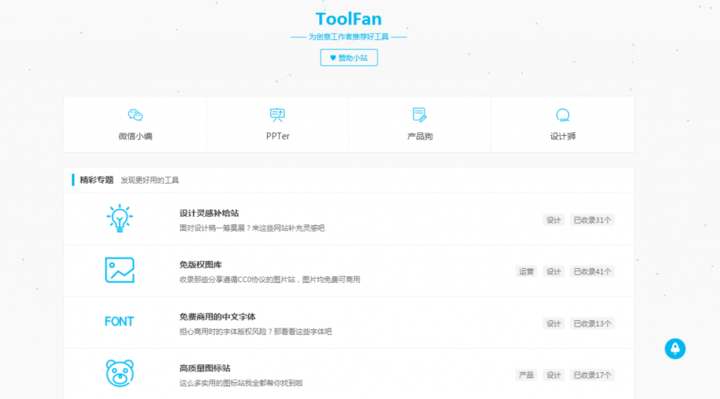The height and width of the screenshot is (399, 720).
Task: Click the 产品 tag on 高质量图标站 row
Action: pyautogui.click(x=526, y=375)
